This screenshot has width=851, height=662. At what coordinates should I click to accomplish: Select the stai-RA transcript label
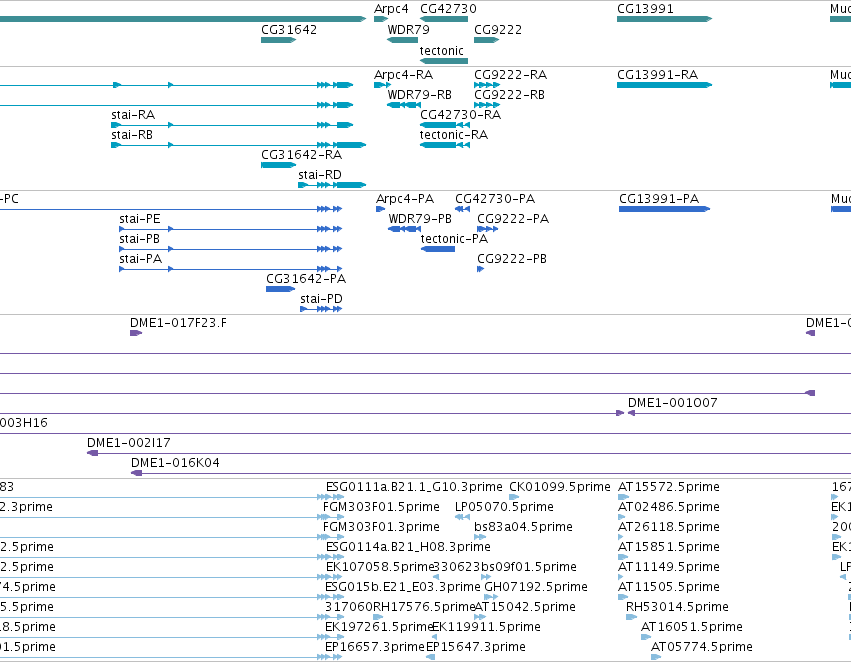[133, 114]
